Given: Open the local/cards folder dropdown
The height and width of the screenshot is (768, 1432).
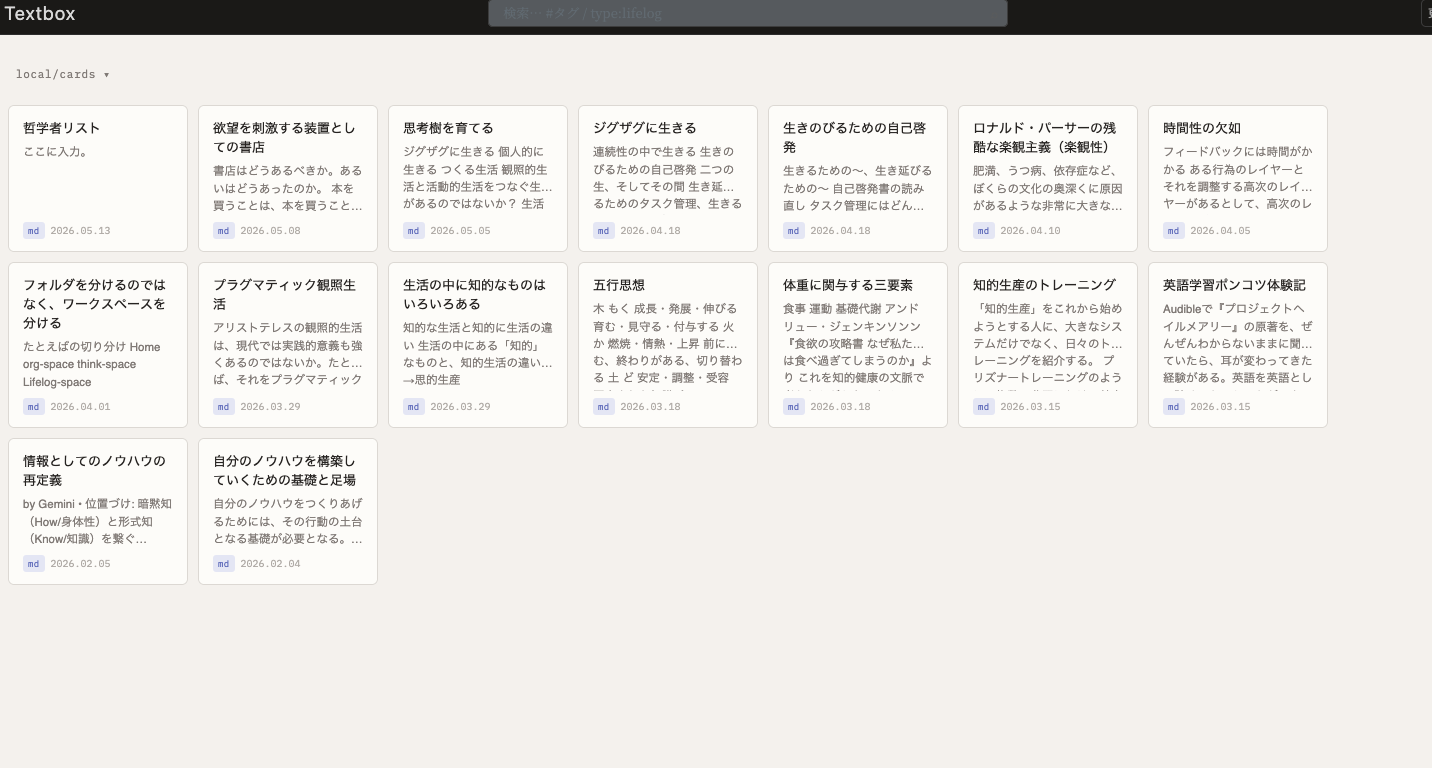Looking at the screenshot, I should 62,74.
